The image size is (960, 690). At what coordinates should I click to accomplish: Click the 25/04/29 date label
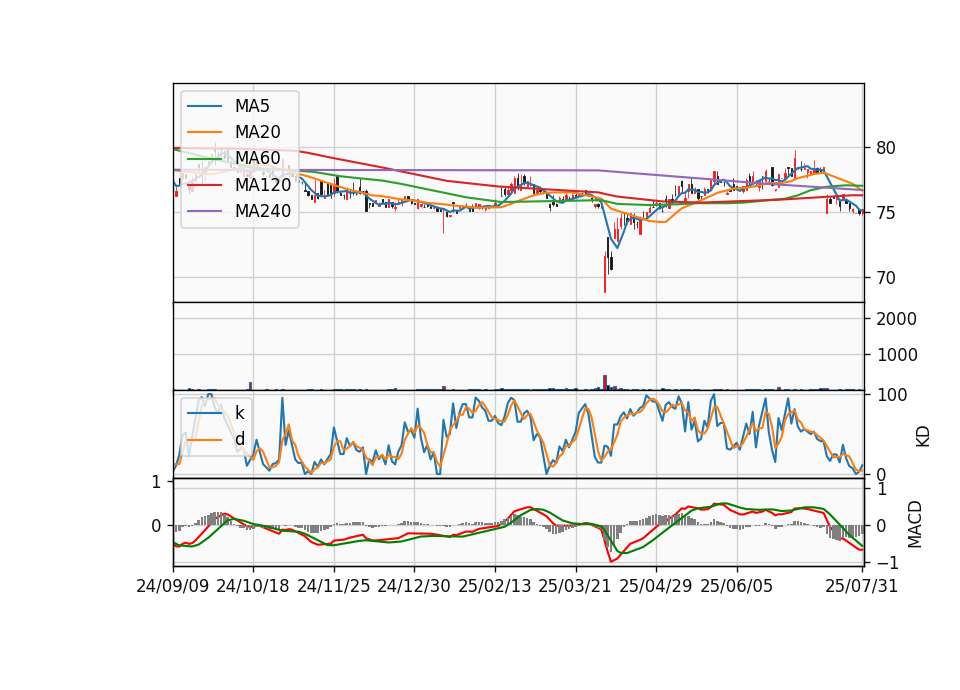656,586
